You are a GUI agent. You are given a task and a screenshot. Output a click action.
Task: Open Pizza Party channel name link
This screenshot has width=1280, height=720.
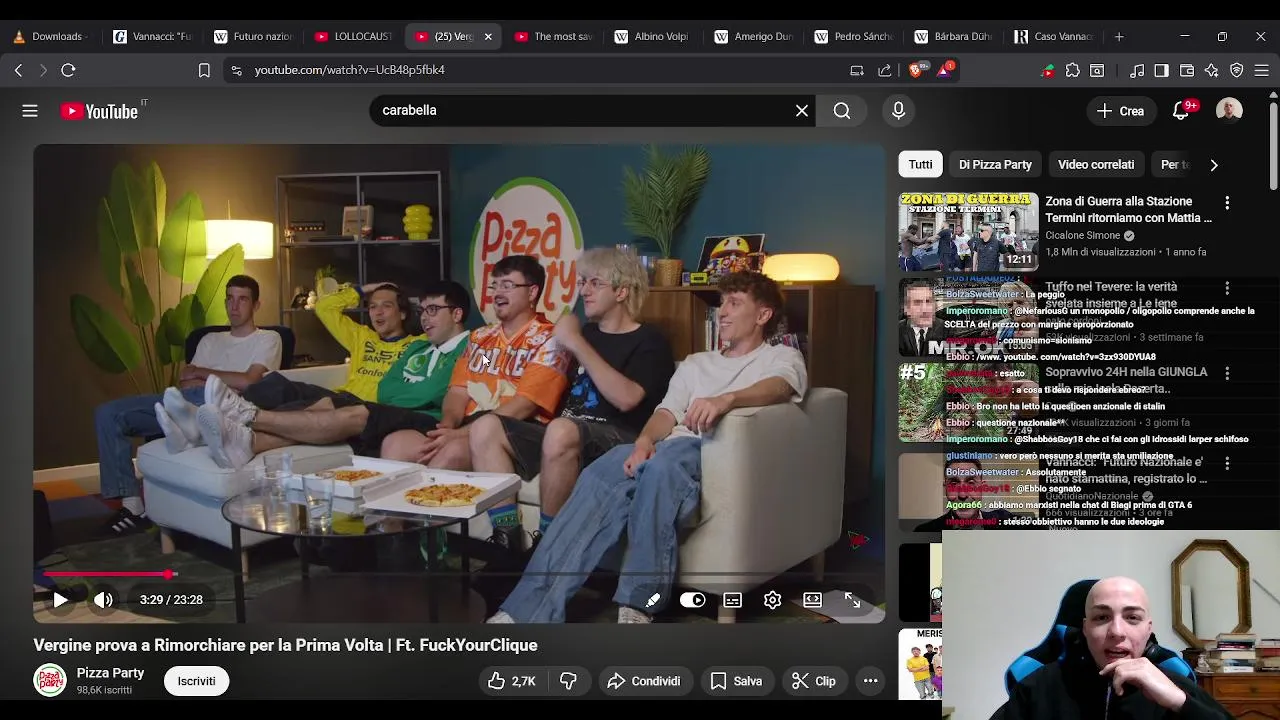(x=110, y=673)
